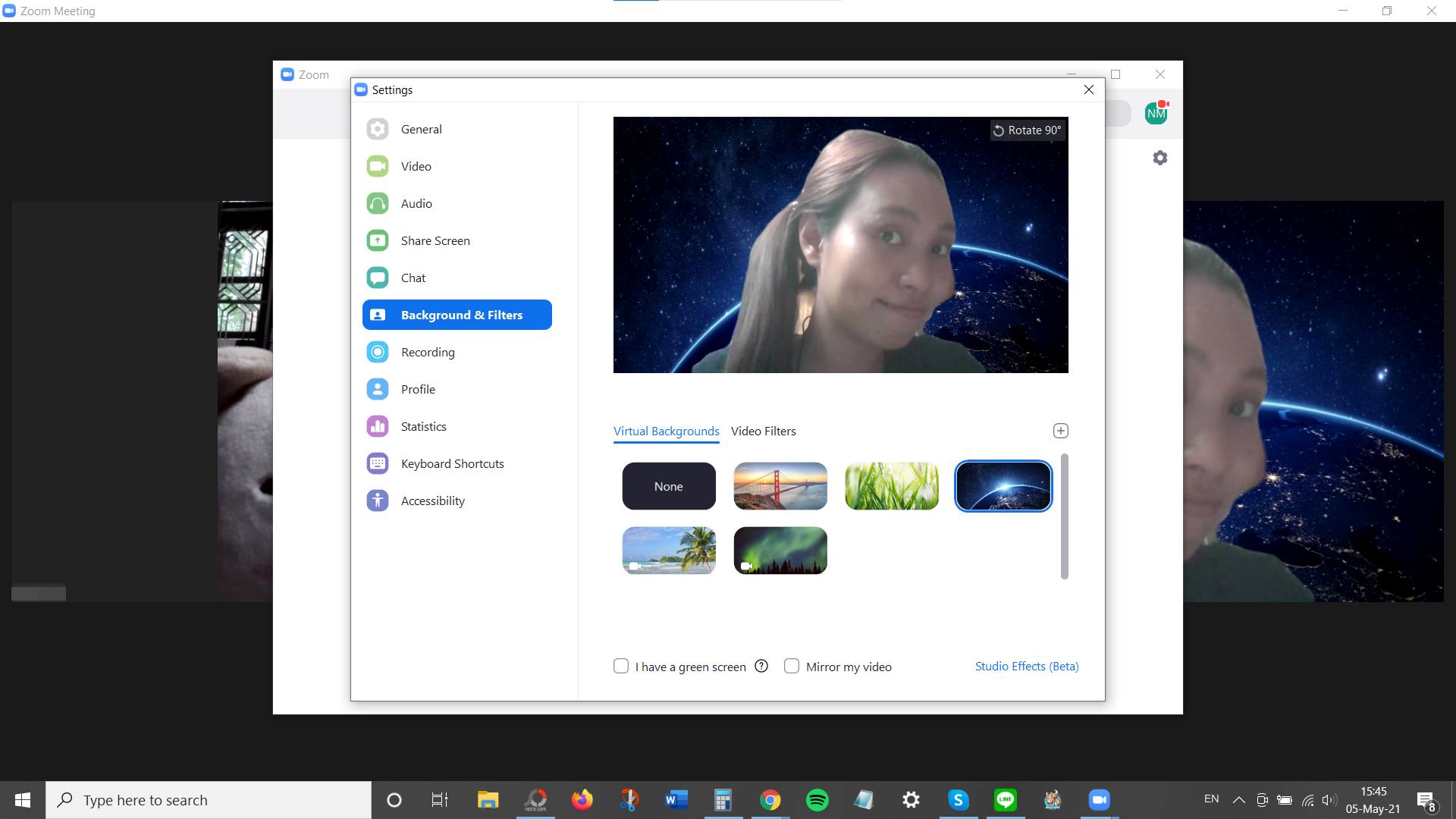
Task: Click the backgrounds list scrollbar
Action: 1064,516
